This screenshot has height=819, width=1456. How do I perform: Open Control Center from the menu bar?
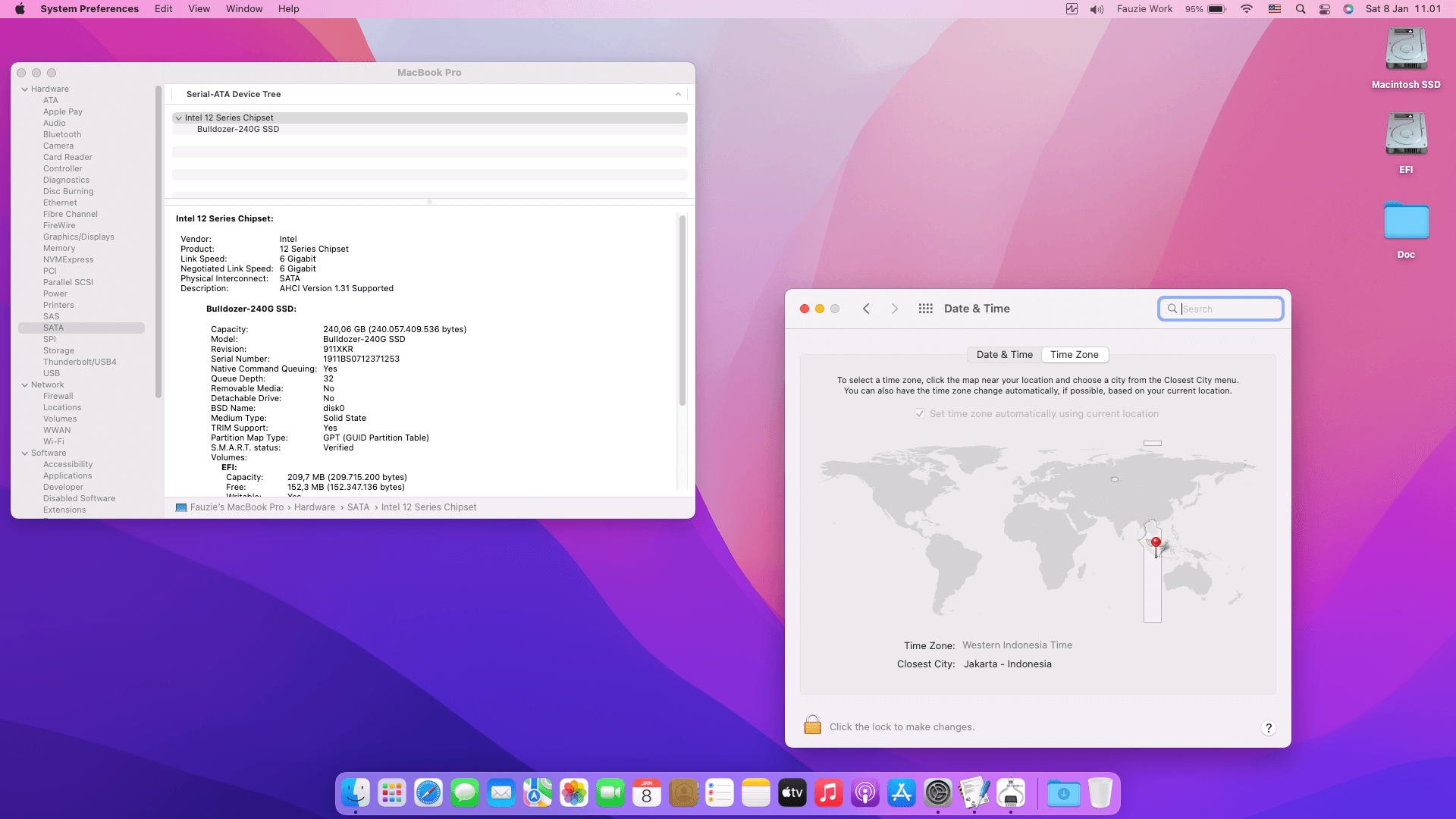[1325, 9]
